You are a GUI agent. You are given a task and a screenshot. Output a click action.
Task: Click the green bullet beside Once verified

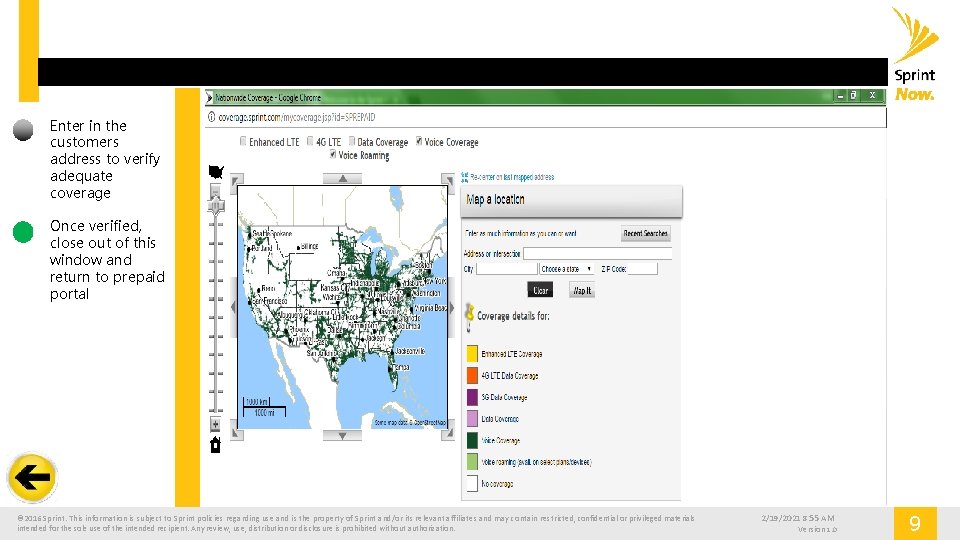23,232
